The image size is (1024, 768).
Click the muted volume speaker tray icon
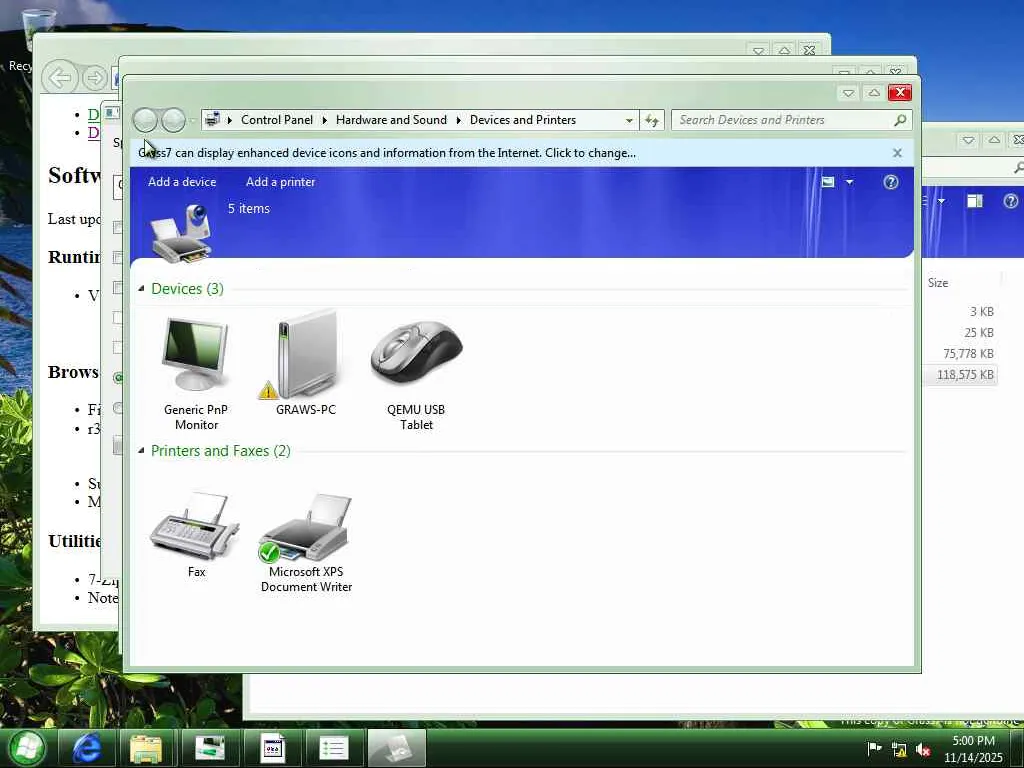[923, 750]
